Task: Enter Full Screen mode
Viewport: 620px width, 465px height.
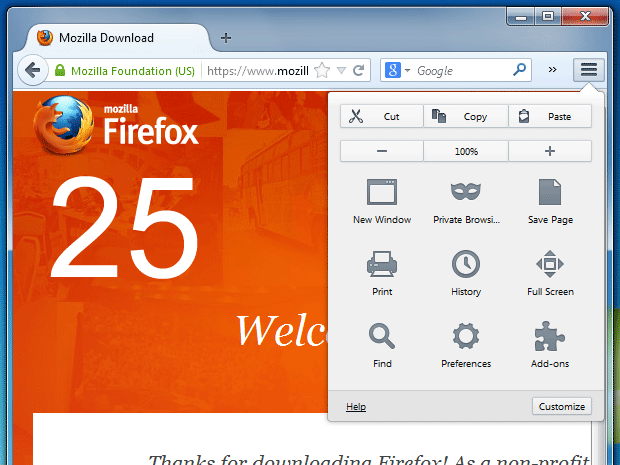Action: click(x=550, y=274)
